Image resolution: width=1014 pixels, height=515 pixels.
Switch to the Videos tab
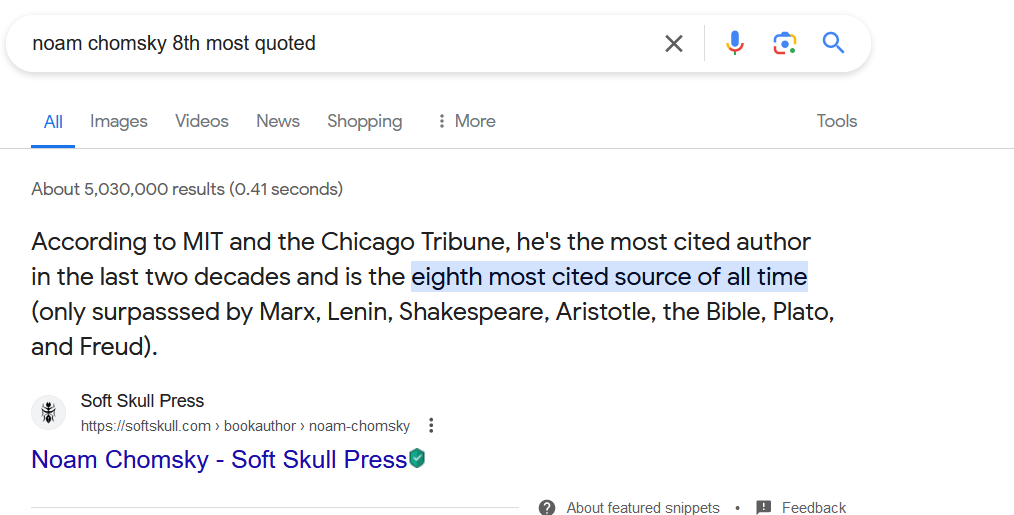pos(202,121)
